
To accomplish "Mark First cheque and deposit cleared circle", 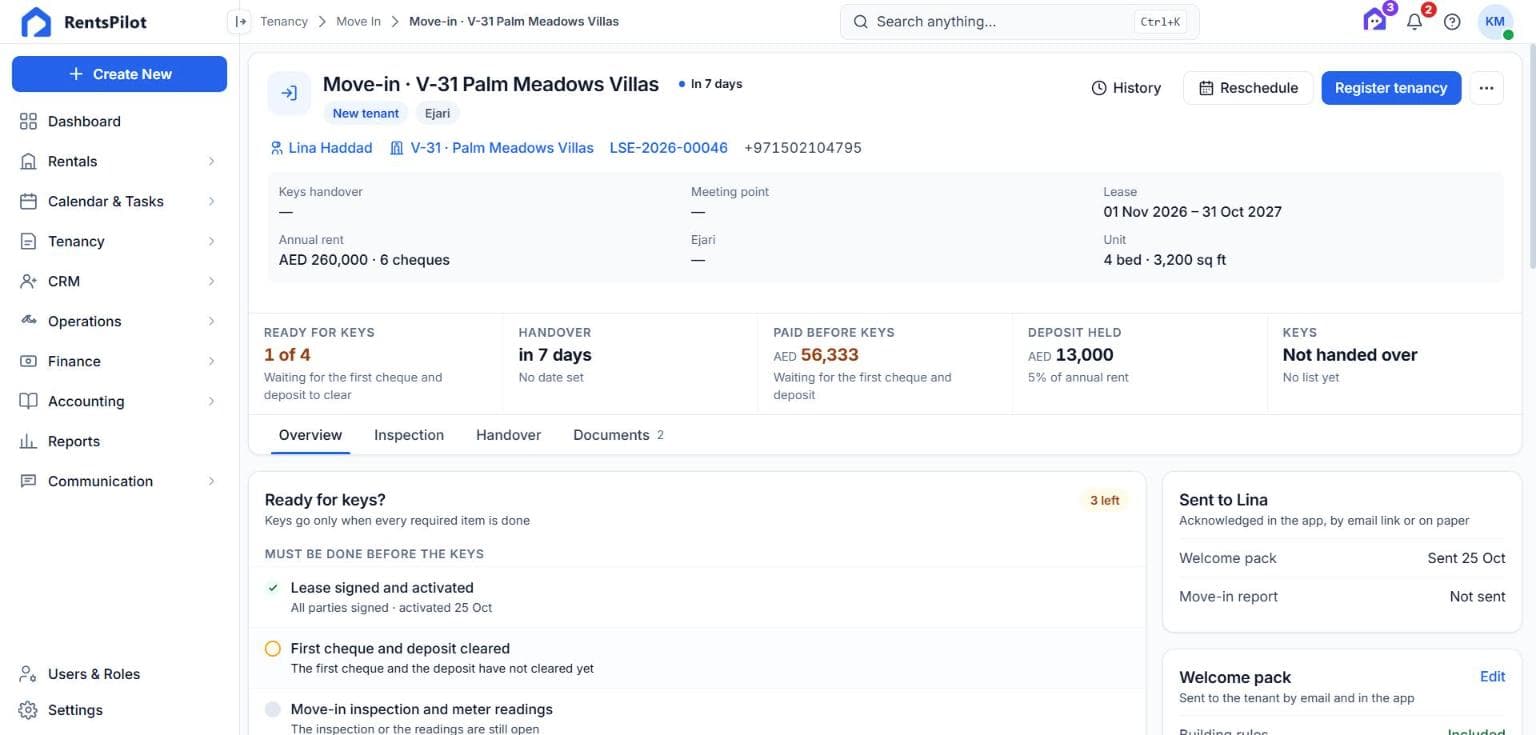I will [x=272, y=649].
